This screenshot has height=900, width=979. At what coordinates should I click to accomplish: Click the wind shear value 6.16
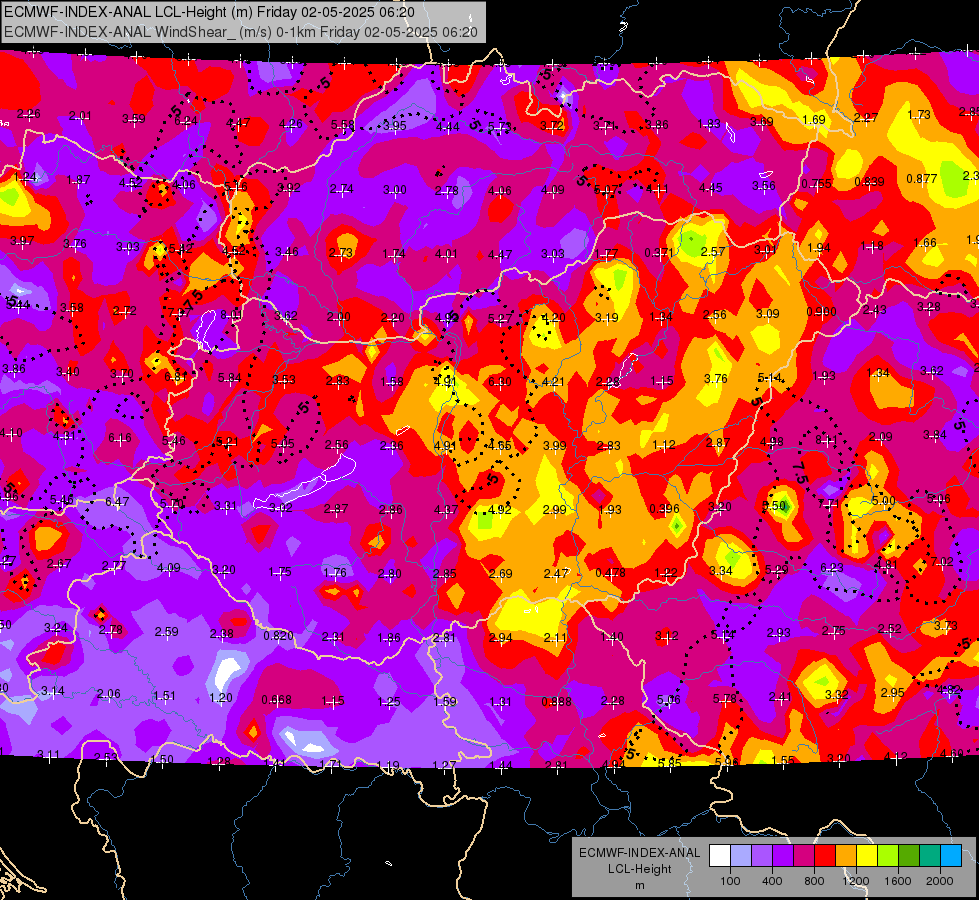coord(120,438)
